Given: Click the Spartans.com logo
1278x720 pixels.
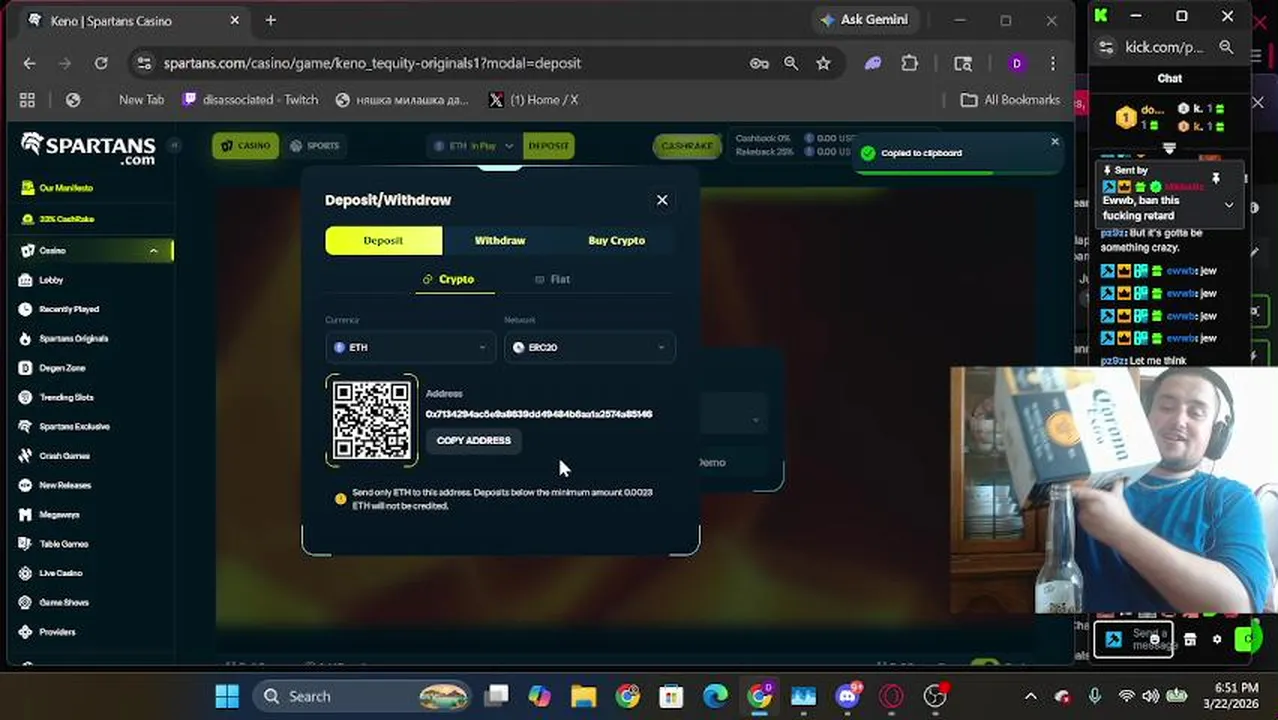Looking at the screenshot, I should 88,147.
